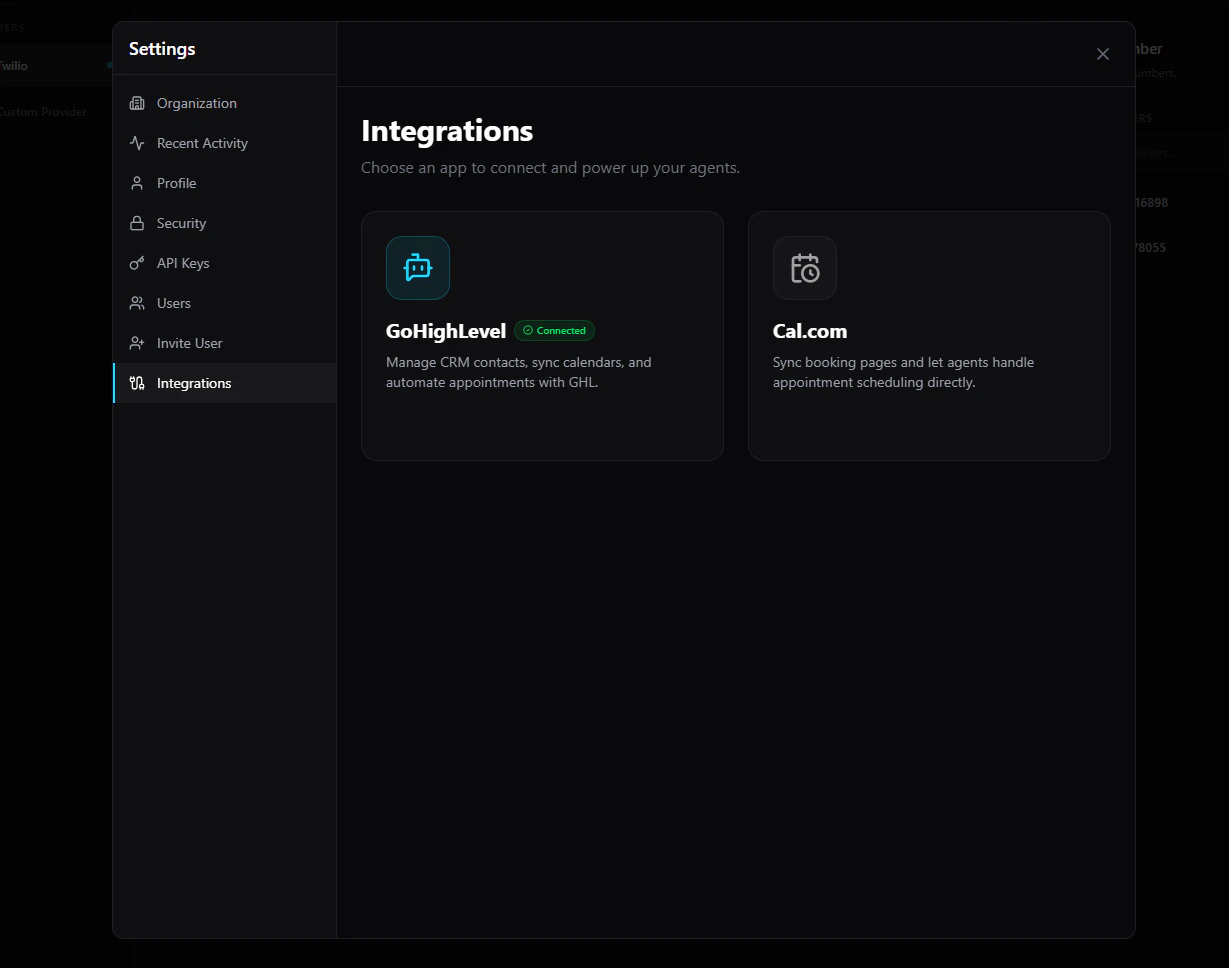View the Users section
Screen dimensions: 1229x968
(x=225, y=303)
